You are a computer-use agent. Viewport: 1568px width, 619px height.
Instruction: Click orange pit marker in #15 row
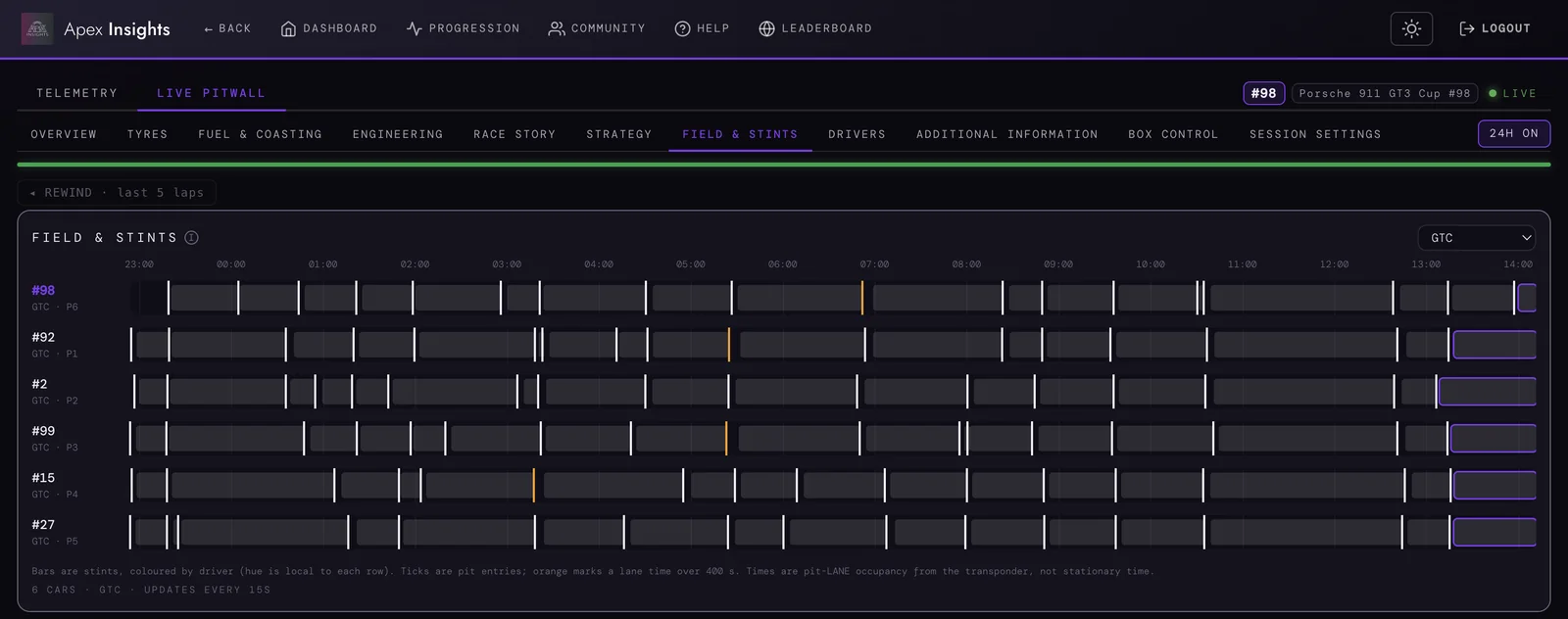coord(534,486)
